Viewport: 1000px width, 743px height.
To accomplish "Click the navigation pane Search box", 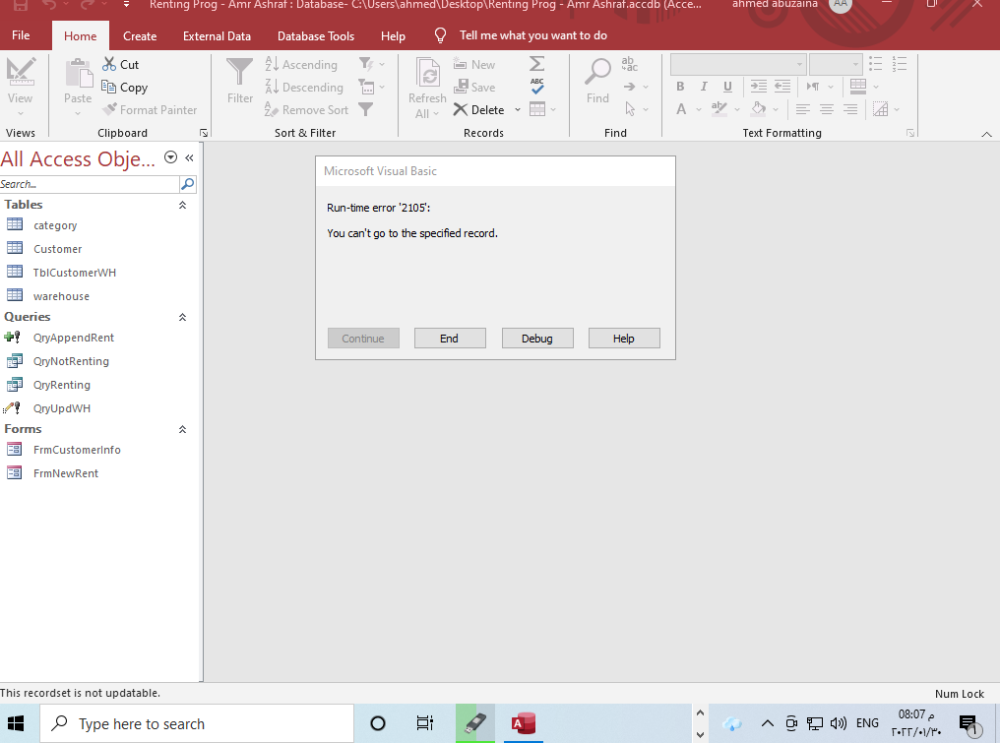I will point(89,184).
